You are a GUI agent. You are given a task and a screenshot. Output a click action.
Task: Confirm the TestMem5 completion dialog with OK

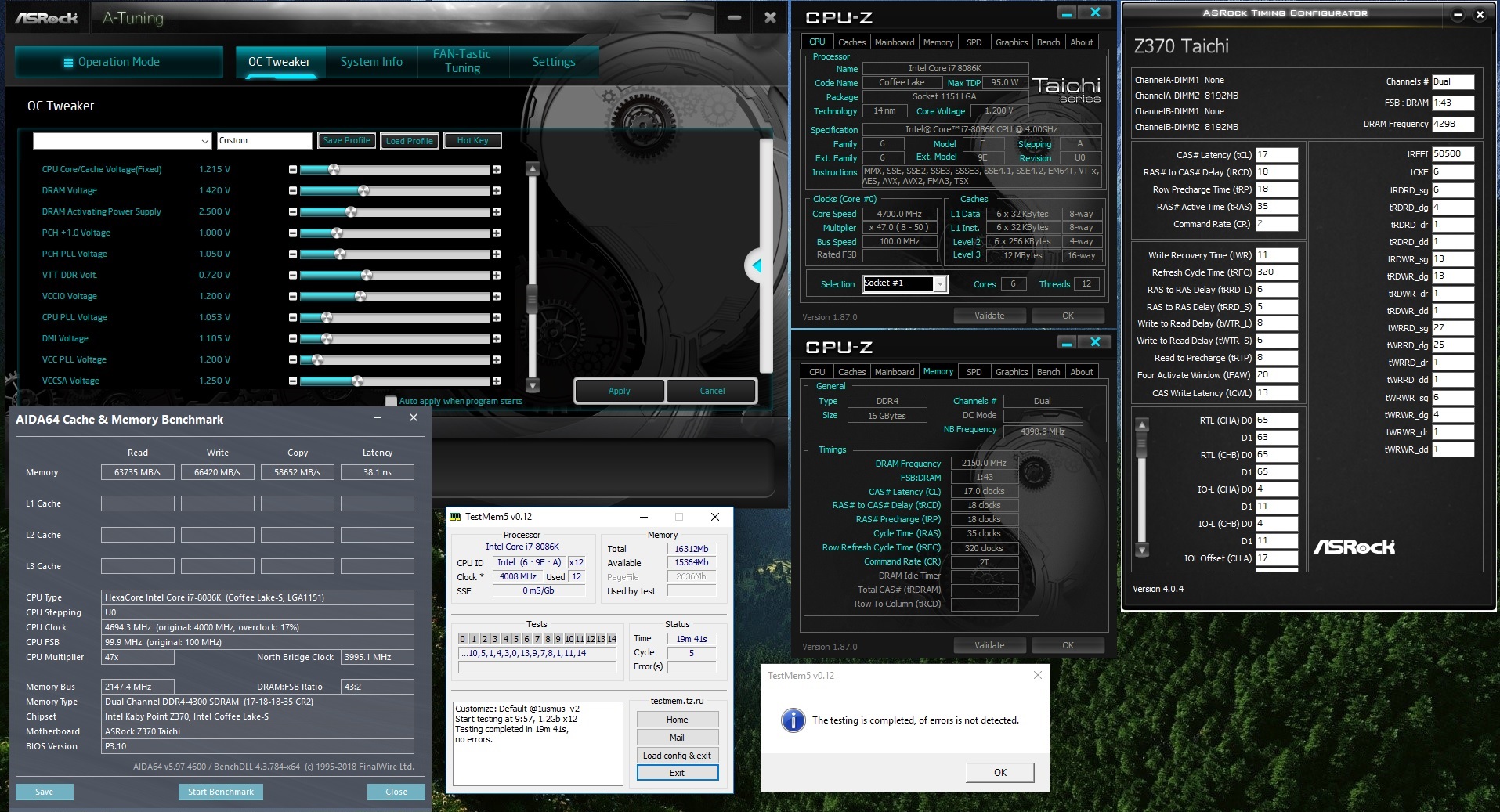tap(1000, 772)
